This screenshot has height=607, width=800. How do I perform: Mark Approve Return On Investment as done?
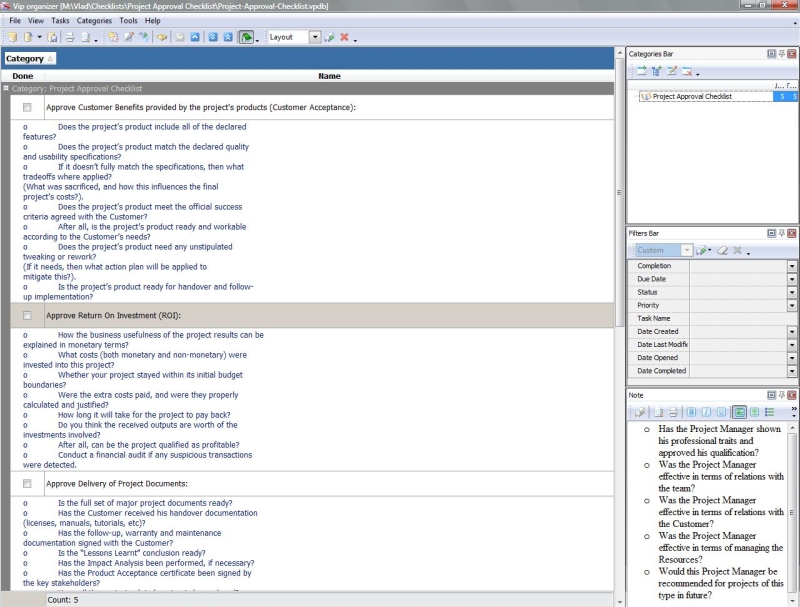pos(27,315)
